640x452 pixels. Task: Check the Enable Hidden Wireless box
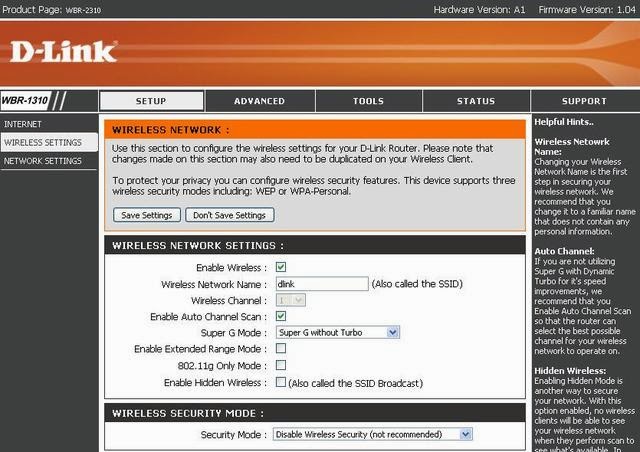point(281,382)
